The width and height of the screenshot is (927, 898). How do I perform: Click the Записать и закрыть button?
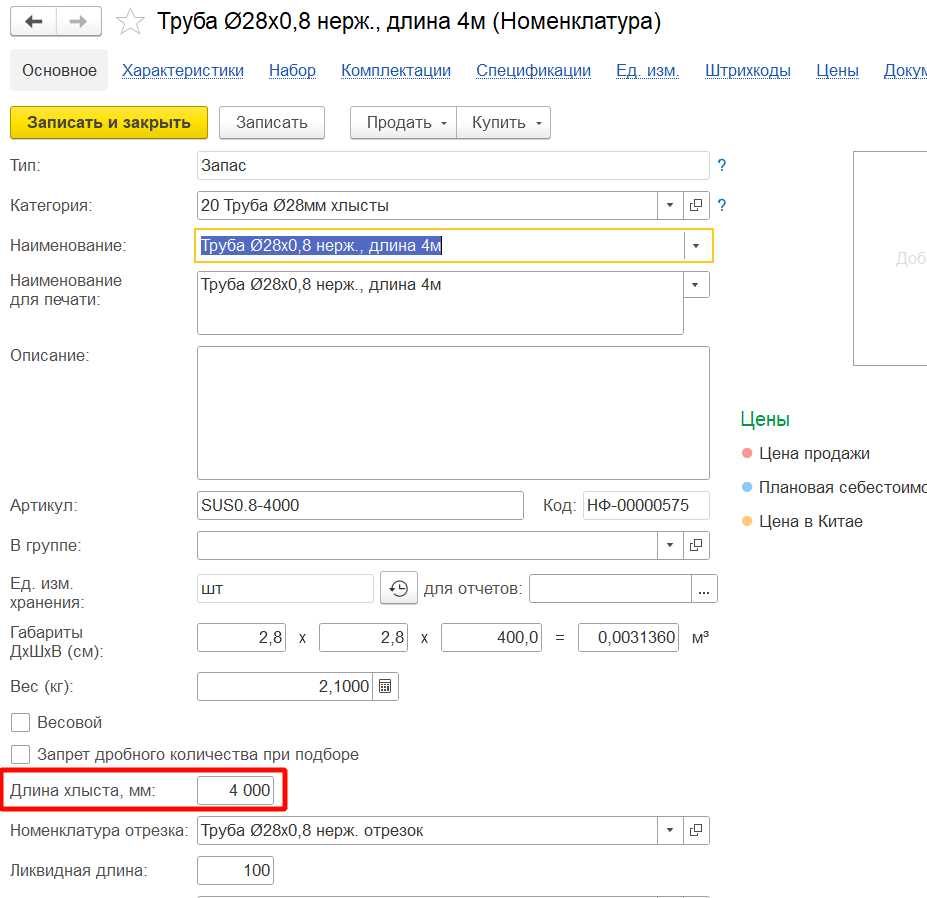[108, 123]
